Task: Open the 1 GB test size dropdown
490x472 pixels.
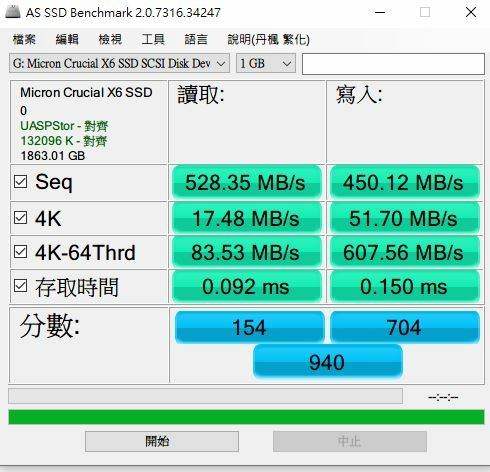Action: [266, 63]
